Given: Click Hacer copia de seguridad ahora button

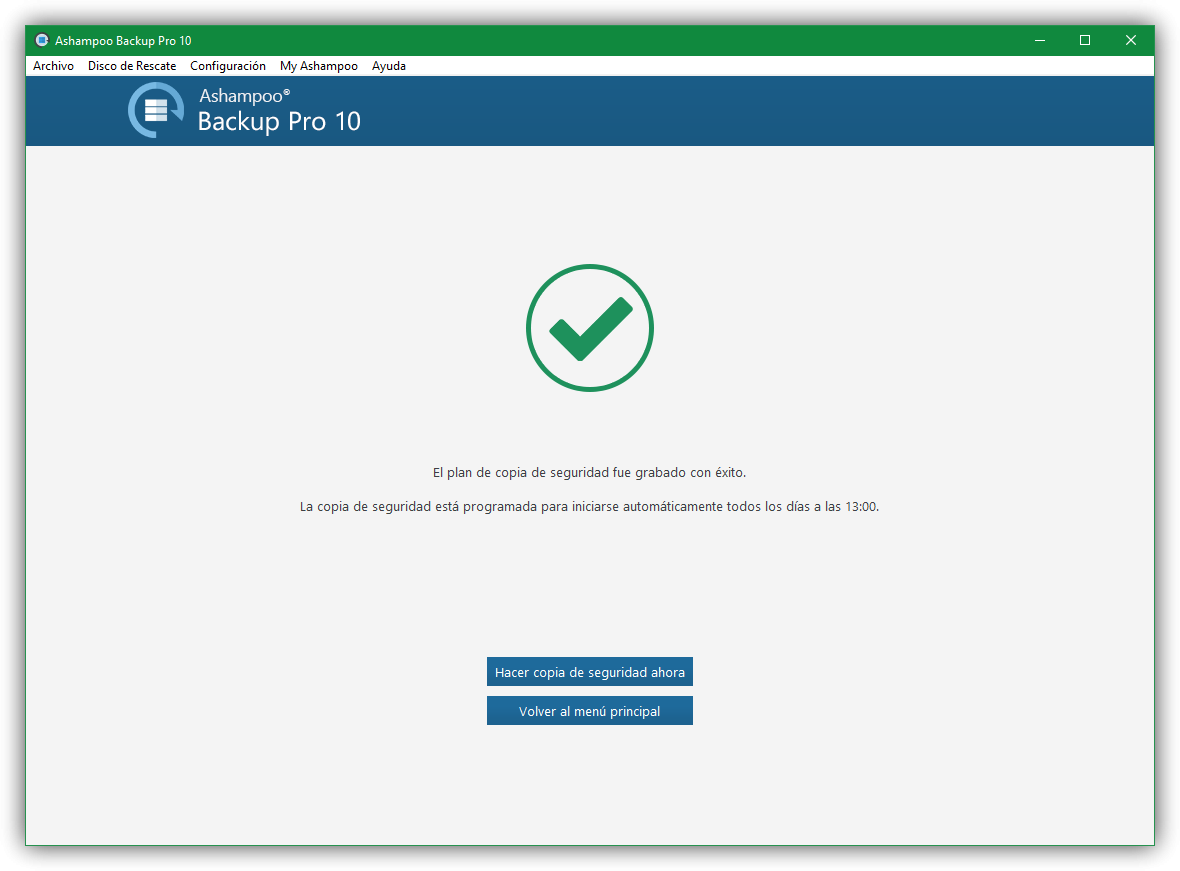Looking at the screenshot, I should click(589, 672).
